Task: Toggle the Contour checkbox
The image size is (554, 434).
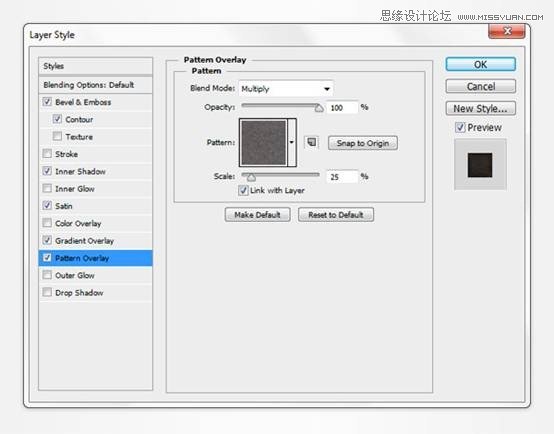Action: 57,119
